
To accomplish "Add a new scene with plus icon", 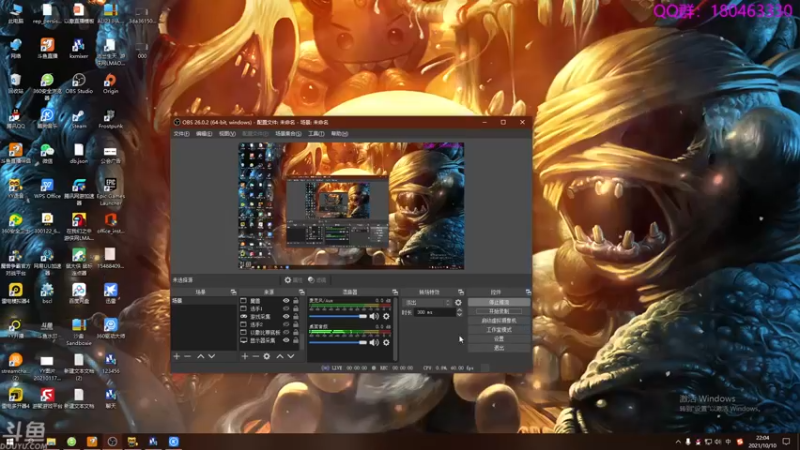I will tap(177, 356).
